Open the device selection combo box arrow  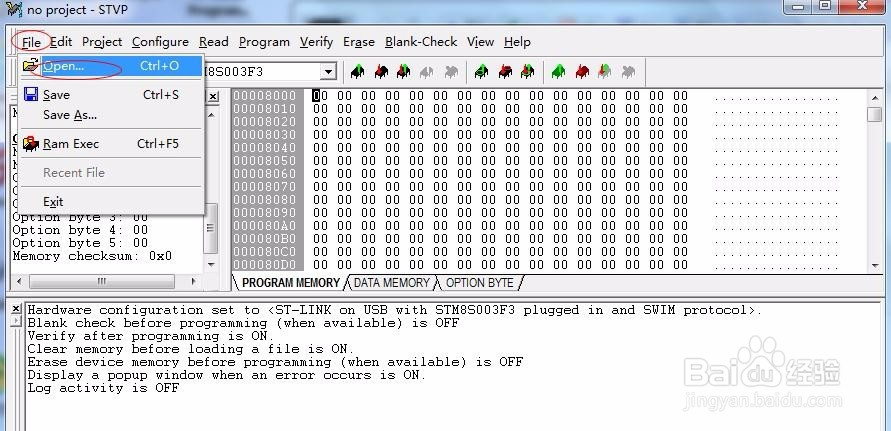click(328, 72)
